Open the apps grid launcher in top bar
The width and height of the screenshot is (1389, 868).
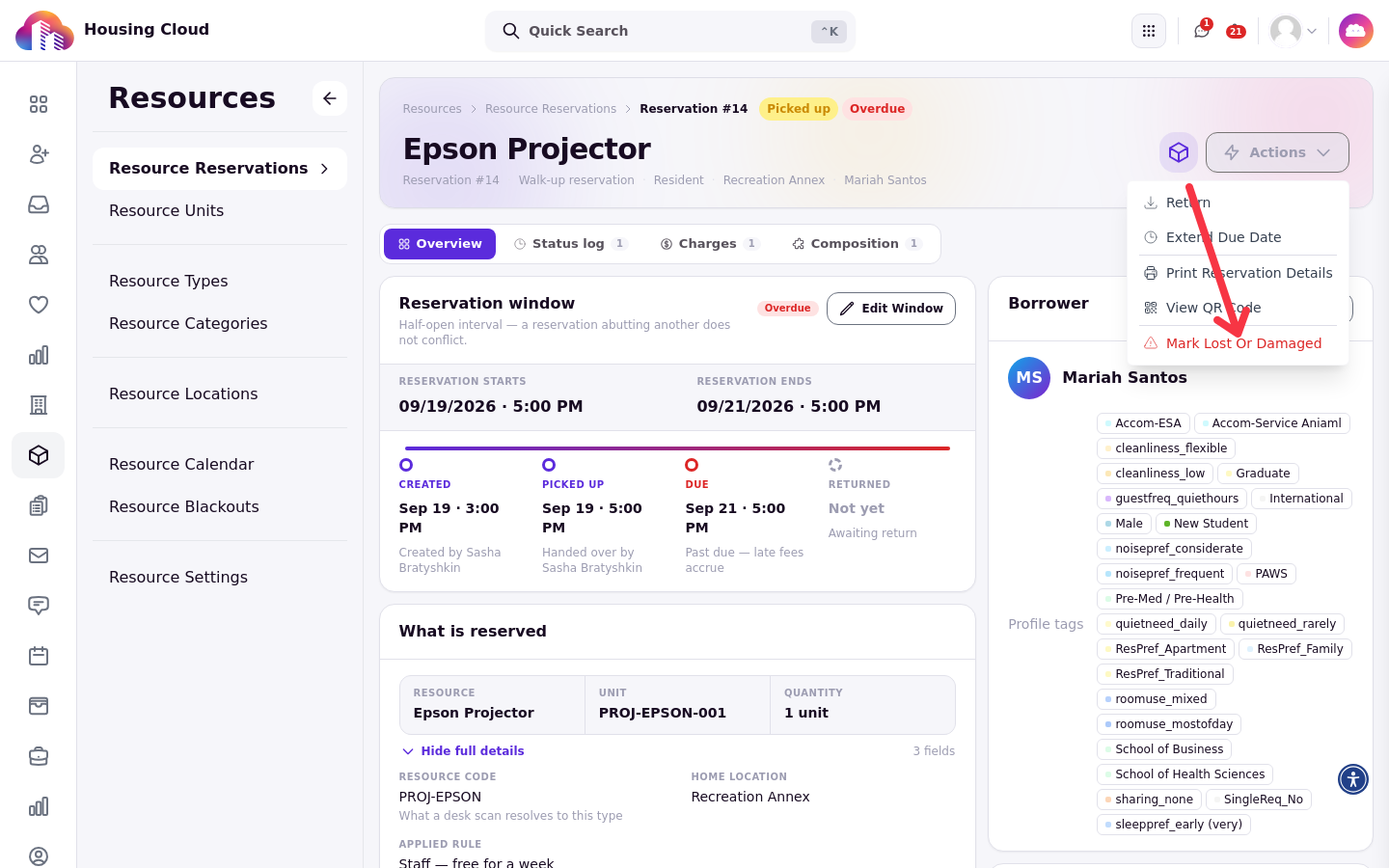tap(1149, 31)
